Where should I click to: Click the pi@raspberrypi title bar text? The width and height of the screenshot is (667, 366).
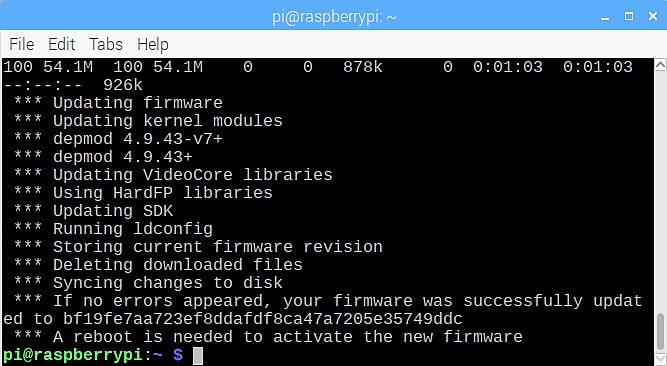coord(334,17)
